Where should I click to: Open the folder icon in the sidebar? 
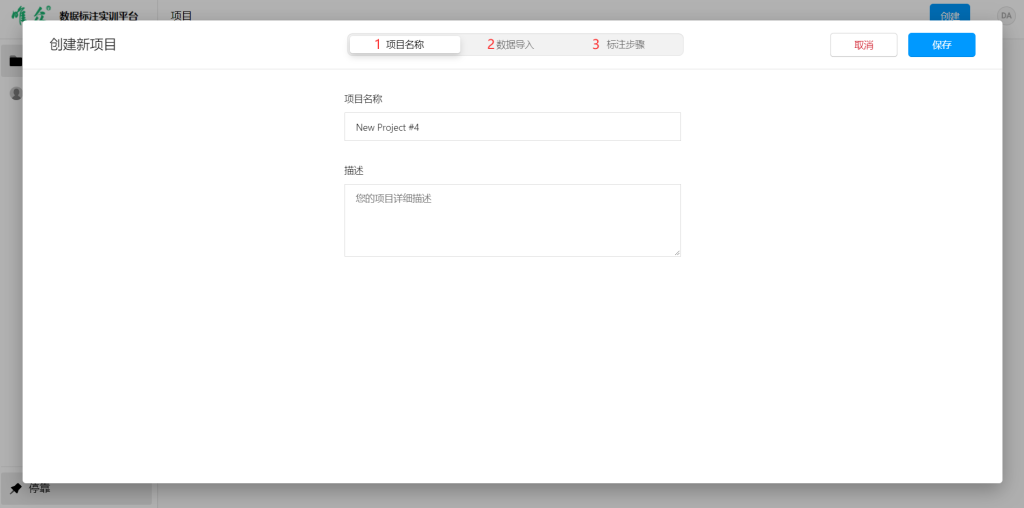pos(14,61)
